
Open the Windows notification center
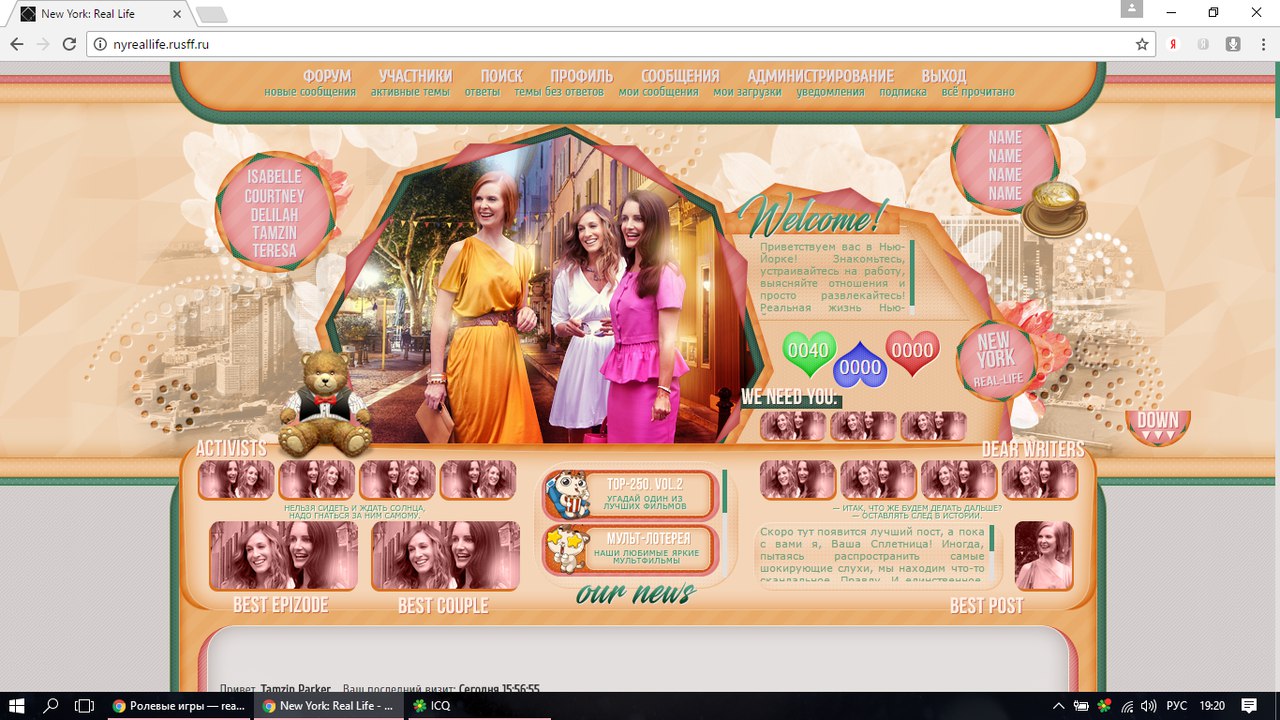pos(1249,705)
